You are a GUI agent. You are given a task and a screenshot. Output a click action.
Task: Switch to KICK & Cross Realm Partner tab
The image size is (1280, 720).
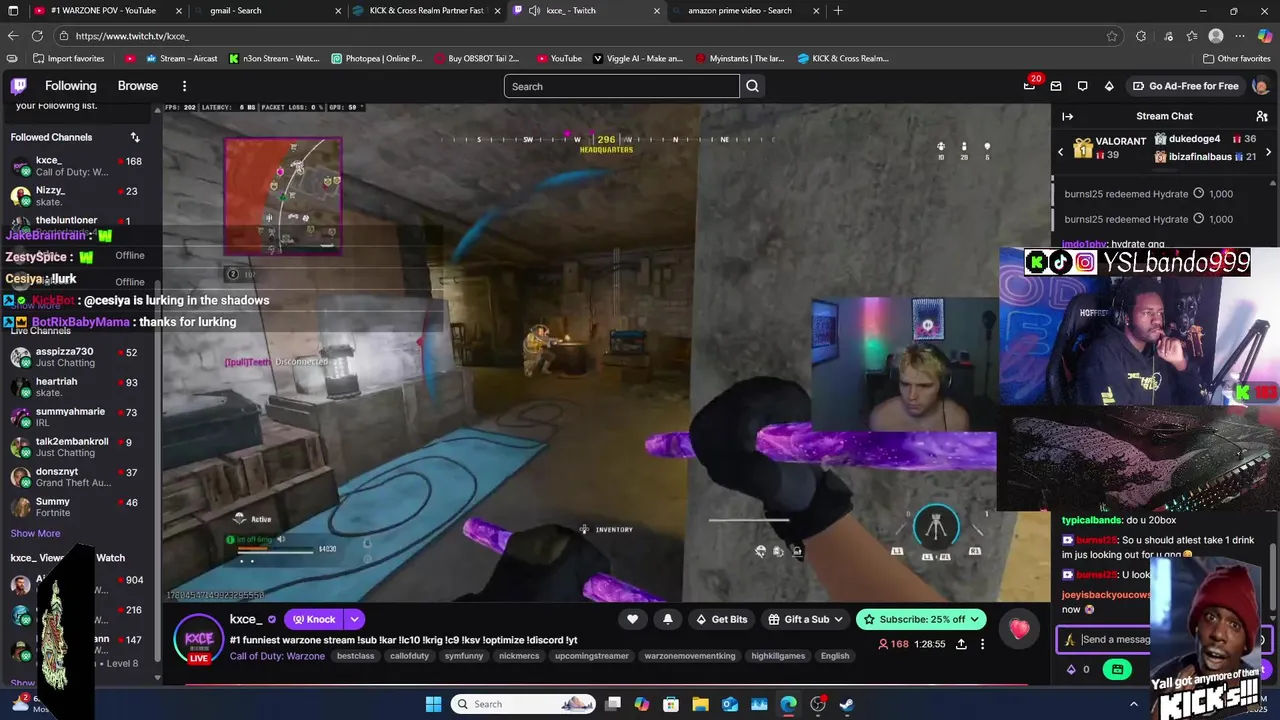(428, 11)
